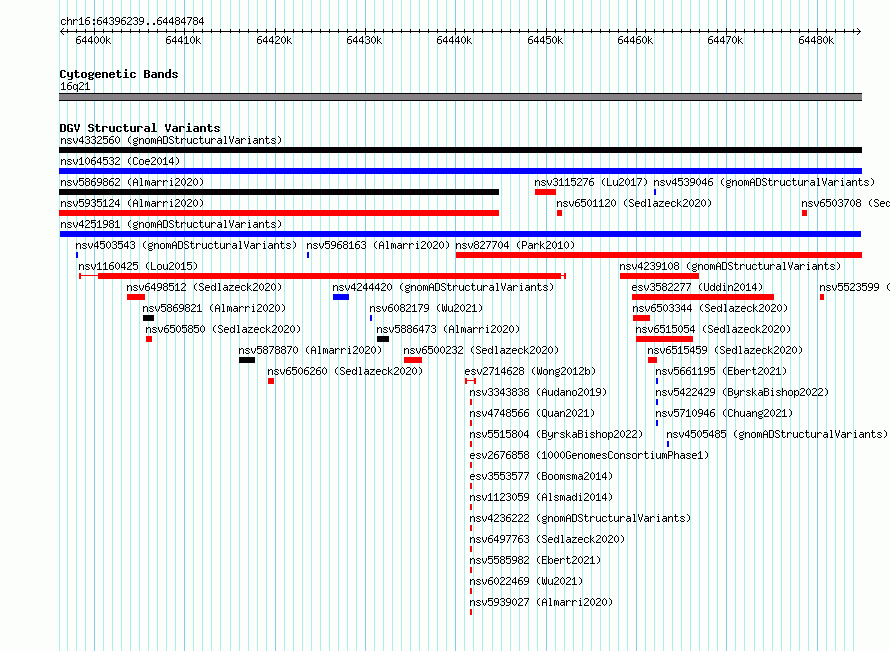Open the nsv5935124 (Almarri2020) variant label

click(x=132, y=203)
